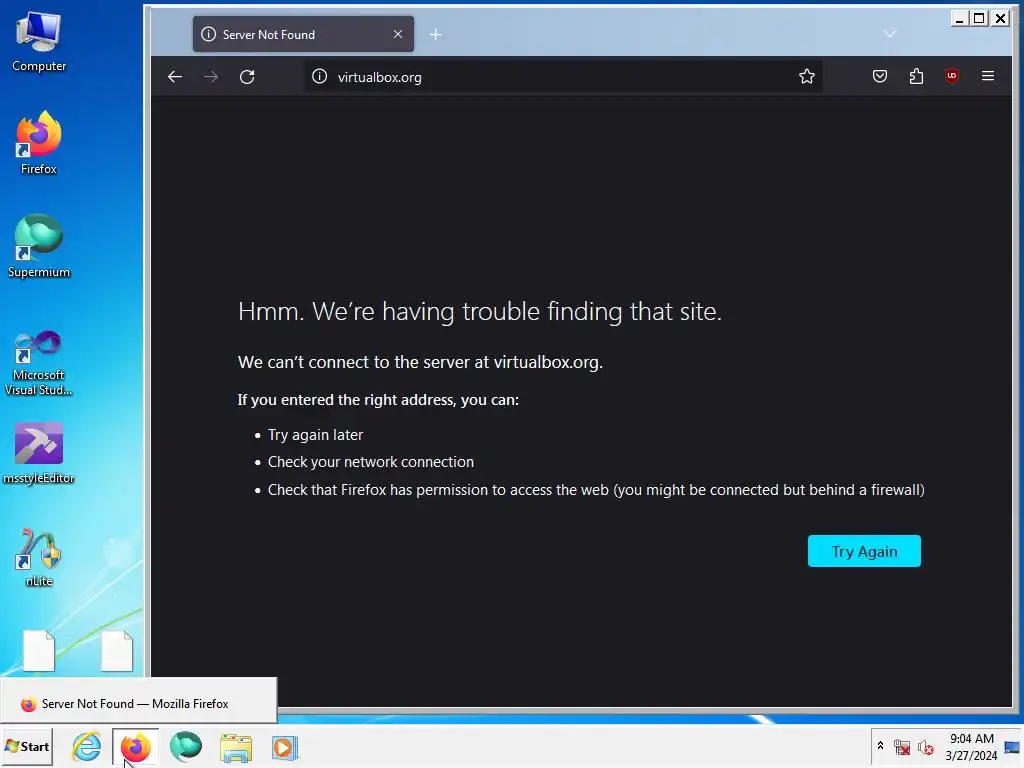Select the left blank file on desktop
This screenshot has height=768, width=1024.
click(39, 650)
